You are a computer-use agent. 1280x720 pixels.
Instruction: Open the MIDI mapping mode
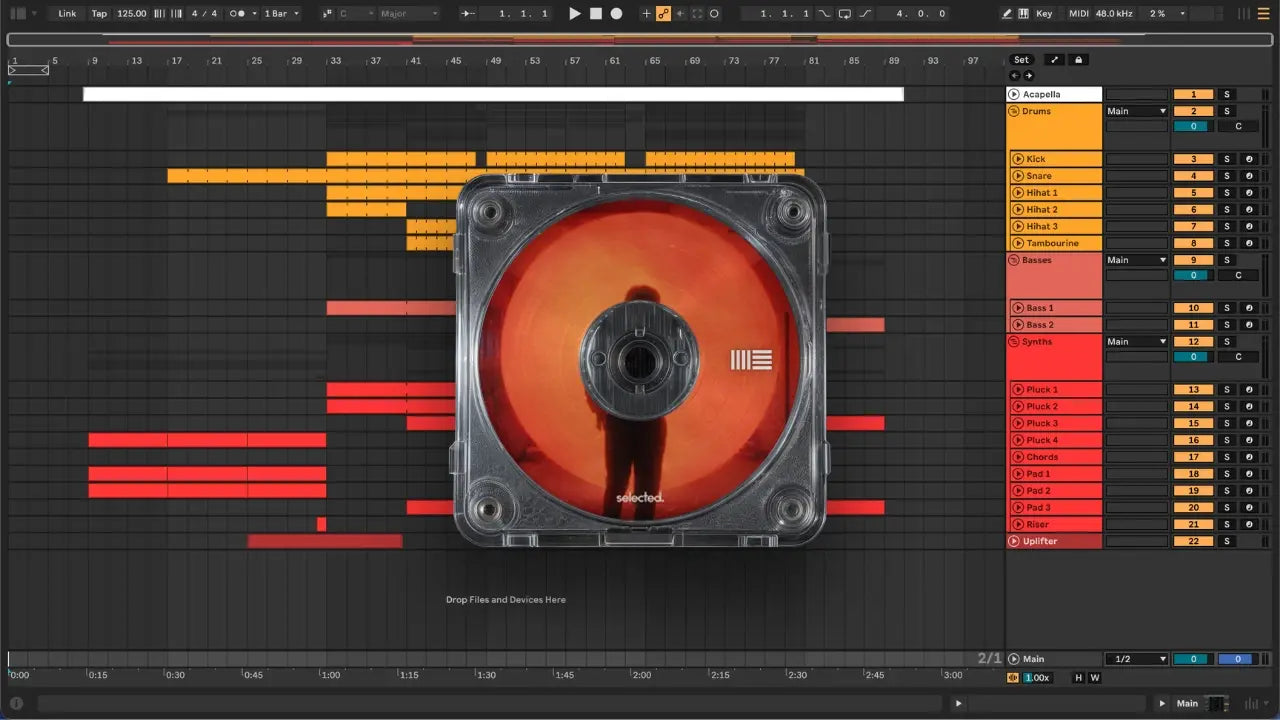[1078, 14]
